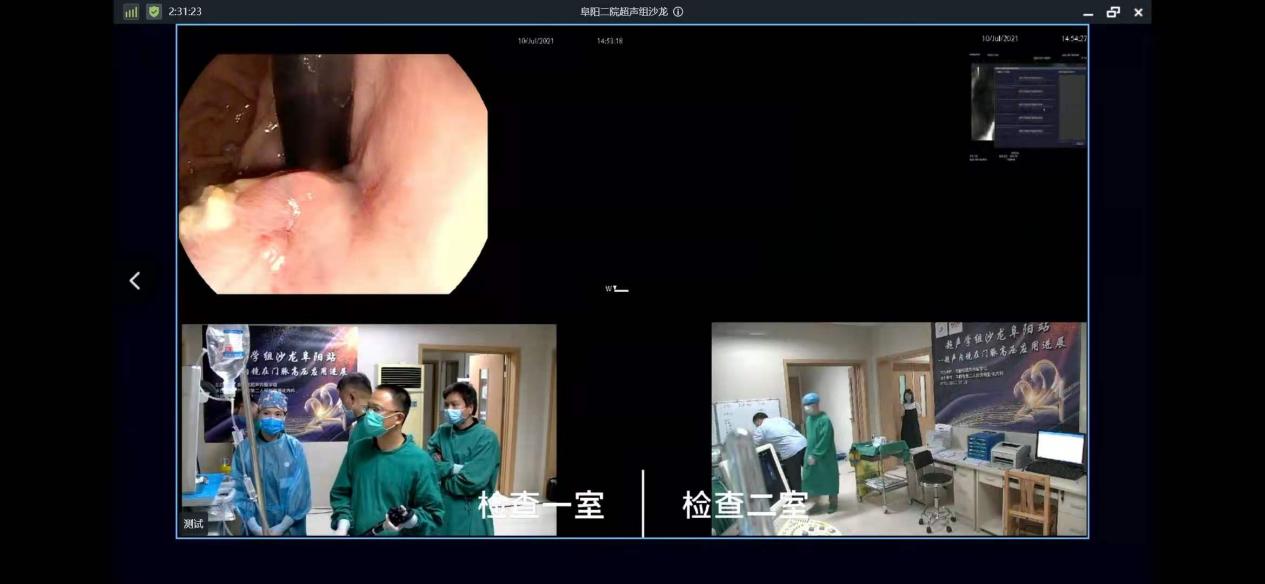Viewport: 1265px width, 584px height.
Task: Close the meeting window
Action: tap(1138, 12)
